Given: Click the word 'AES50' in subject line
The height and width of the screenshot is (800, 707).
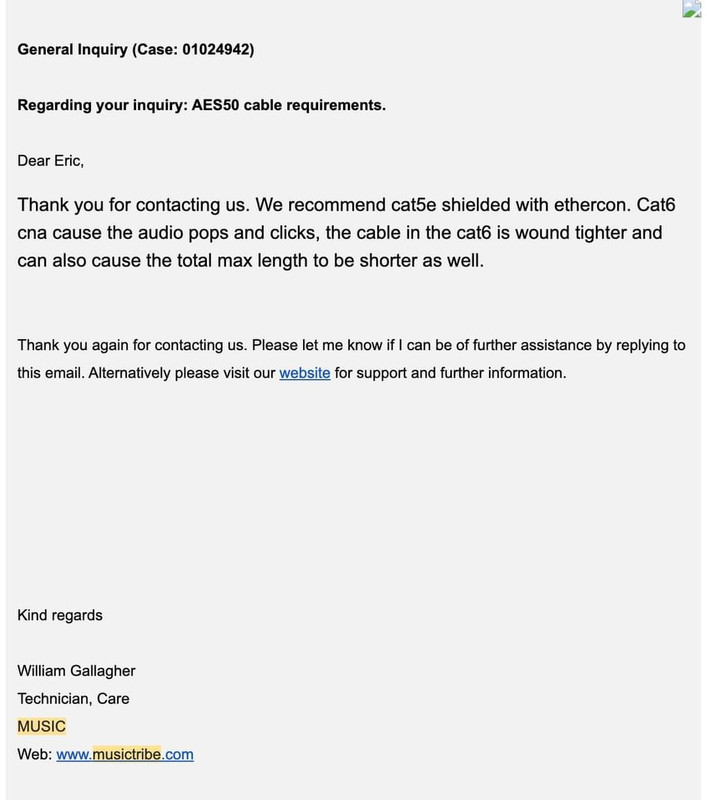Looking at the screenshot, I should tap(215, 105).
